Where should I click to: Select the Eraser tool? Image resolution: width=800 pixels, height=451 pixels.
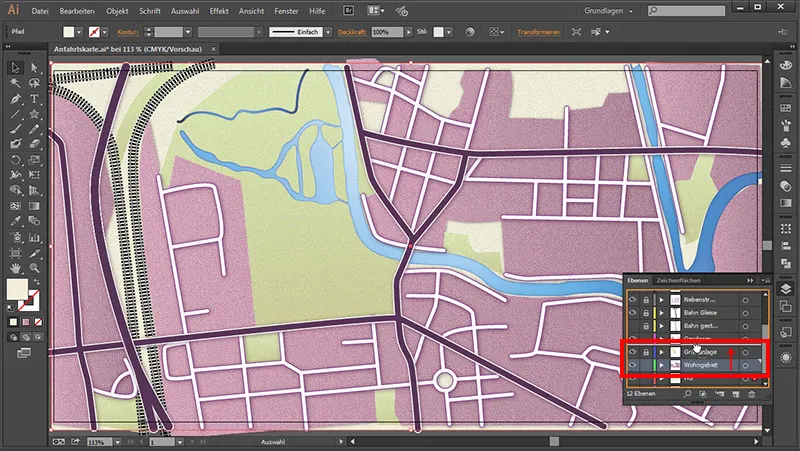pos(34,144)
